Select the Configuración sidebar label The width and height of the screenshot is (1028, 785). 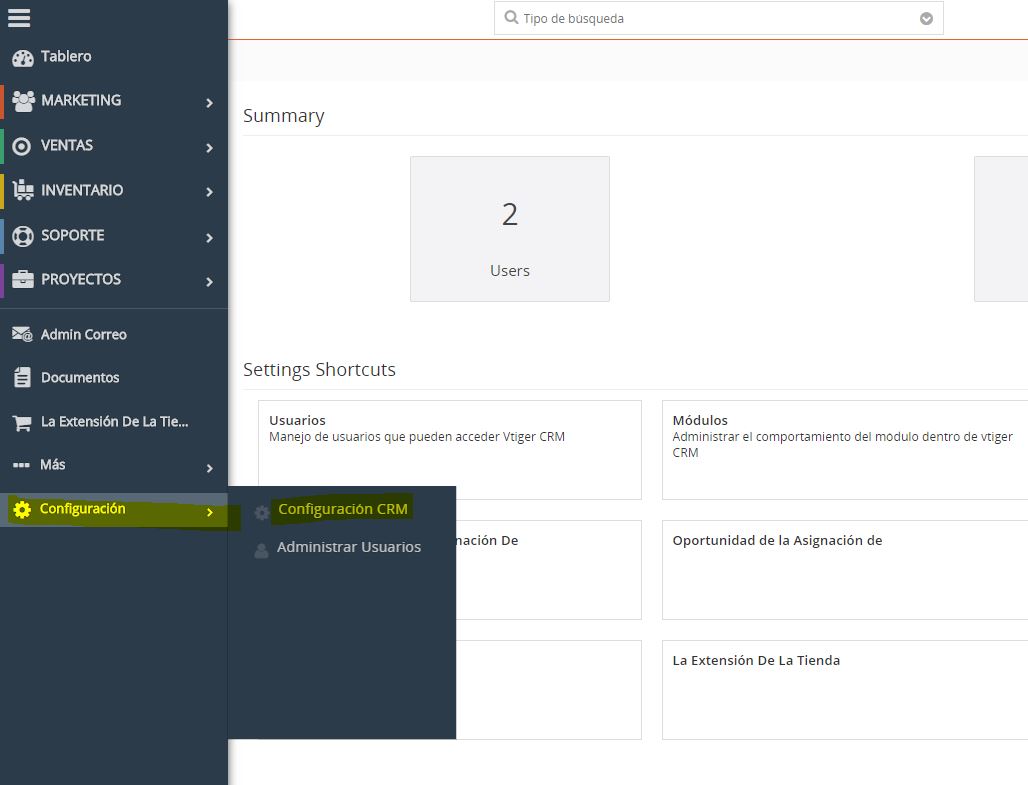pyautogui.click(x=82, y=509)
